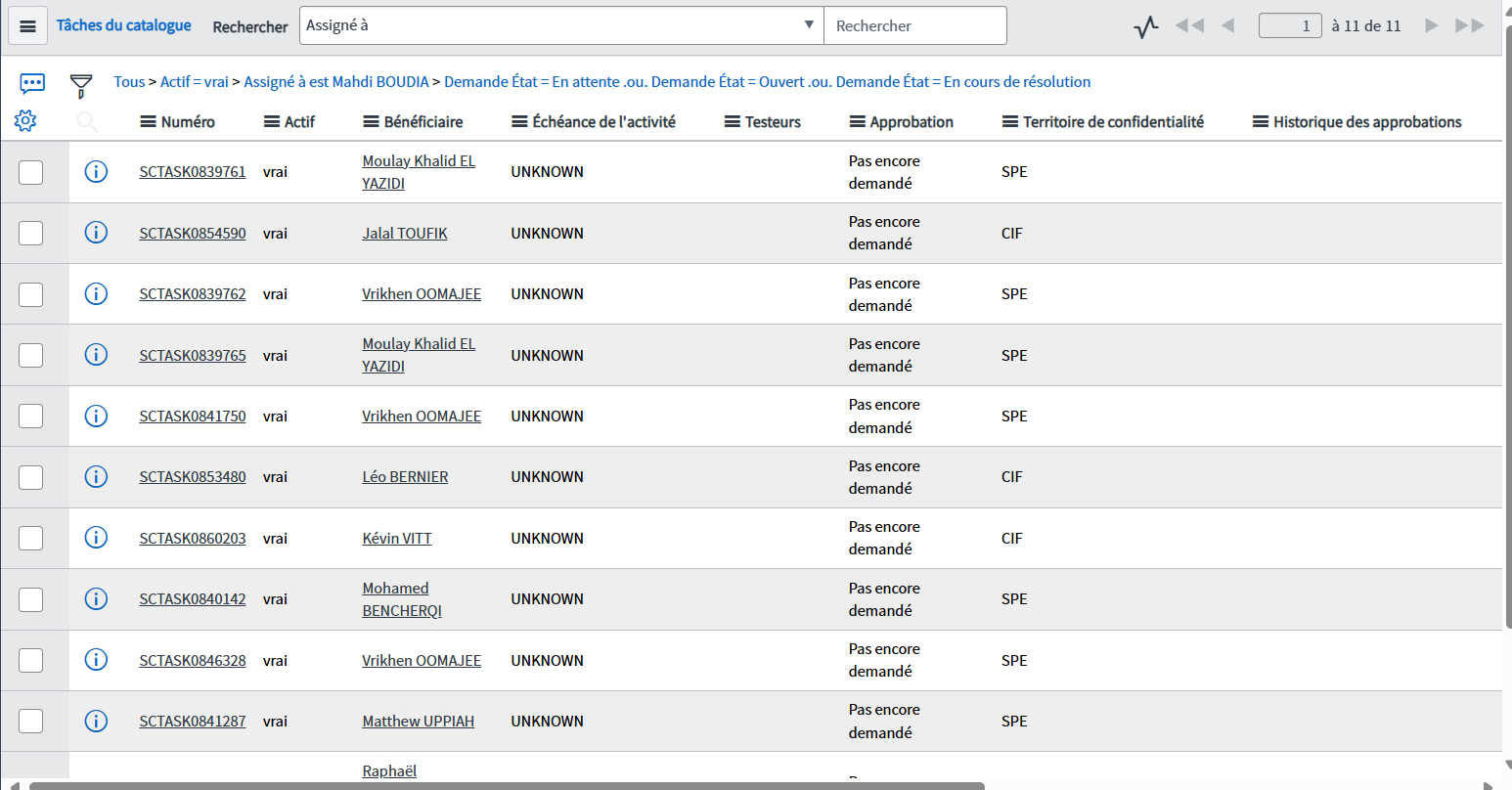Preview record SCTASK0854590 info icon
The width and height of the screenshot is (1512, 790).
pyautogui.click(x=96, y=233)
